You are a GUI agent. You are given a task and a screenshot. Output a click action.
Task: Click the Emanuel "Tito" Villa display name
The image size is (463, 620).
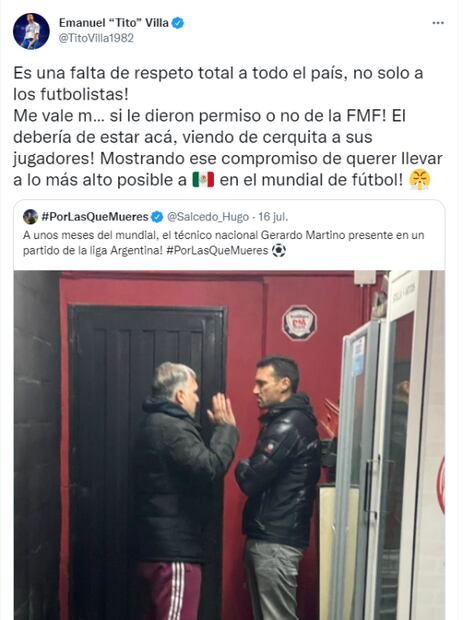click(114, 23)
